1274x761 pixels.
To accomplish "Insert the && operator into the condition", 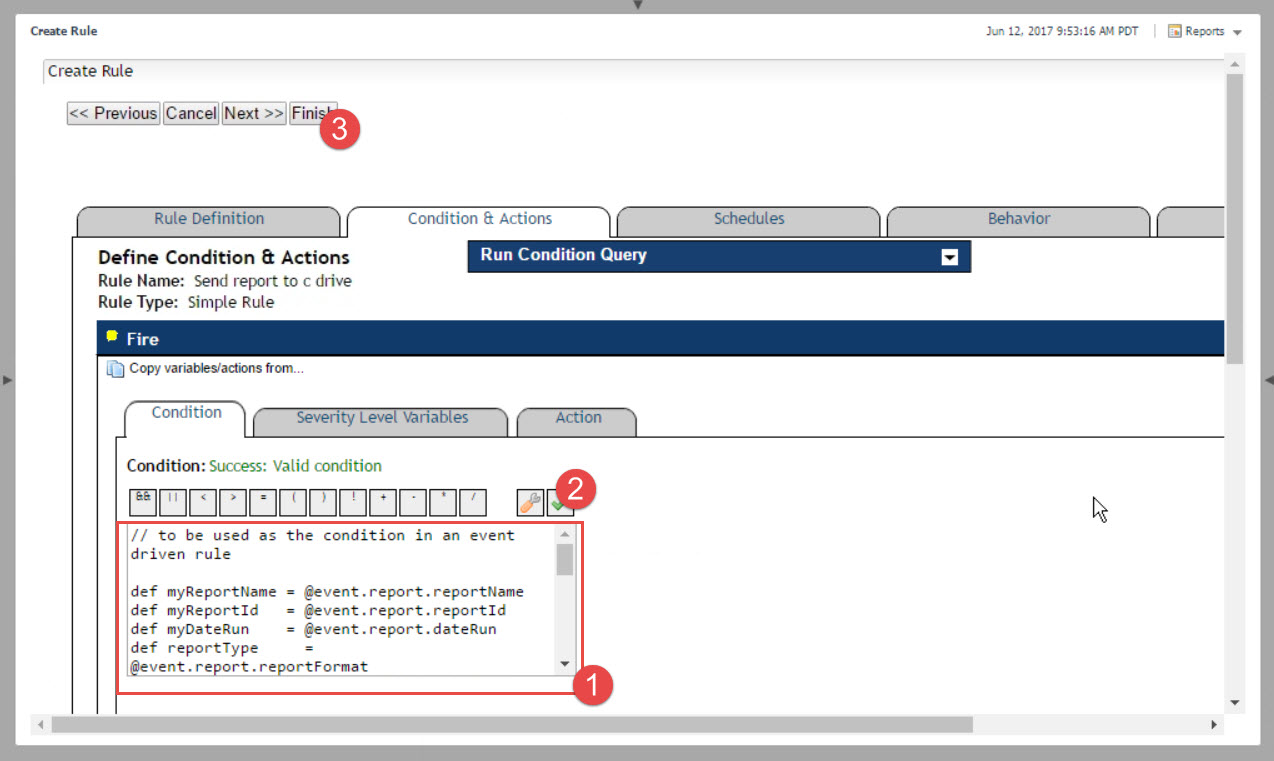I will click(143, 501).
